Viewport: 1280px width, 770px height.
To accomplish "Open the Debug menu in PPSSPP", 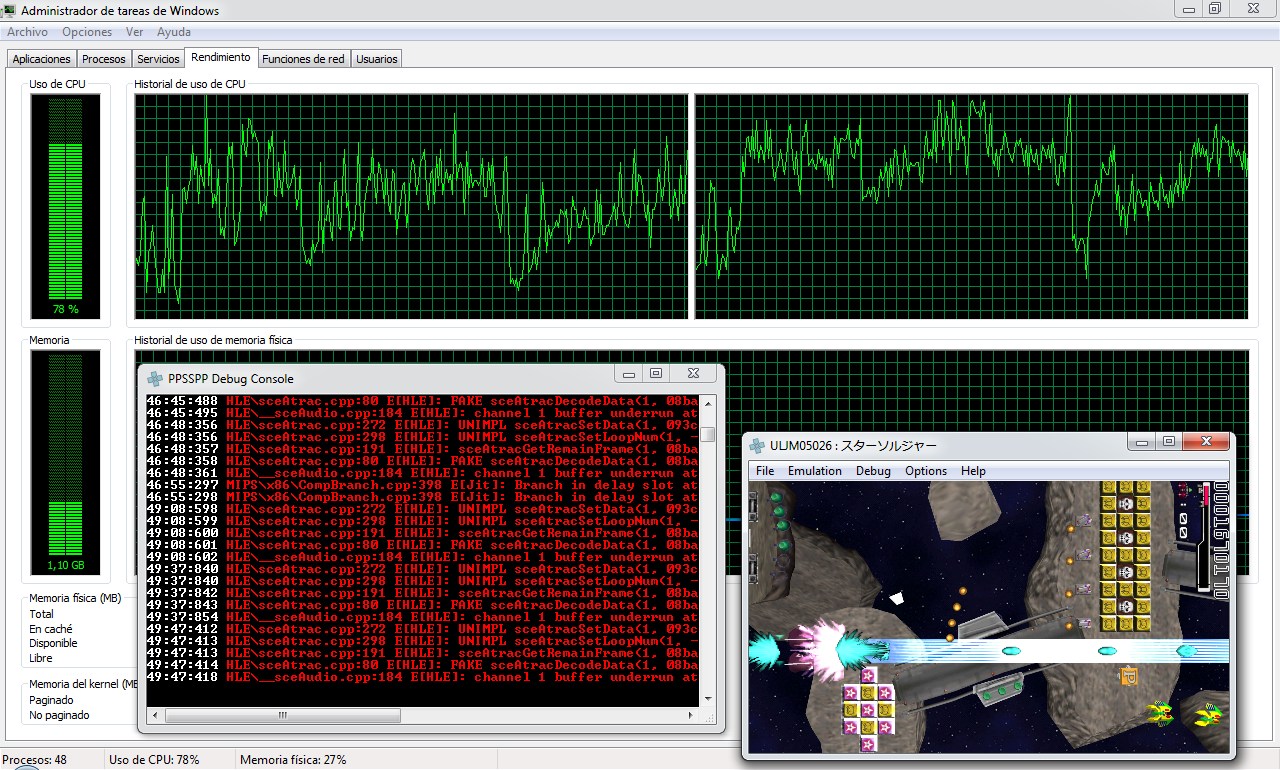I will coord(873,471).
